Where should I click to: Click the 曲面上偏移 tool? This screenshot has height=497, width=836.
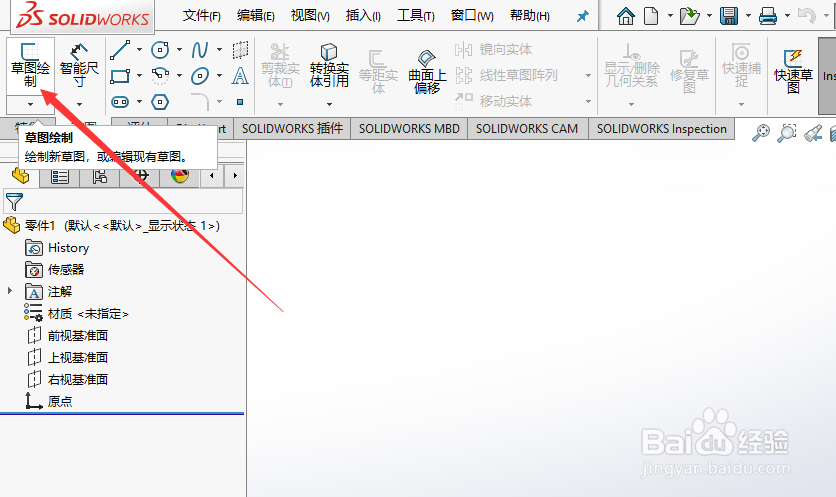(x=427, y=72)
